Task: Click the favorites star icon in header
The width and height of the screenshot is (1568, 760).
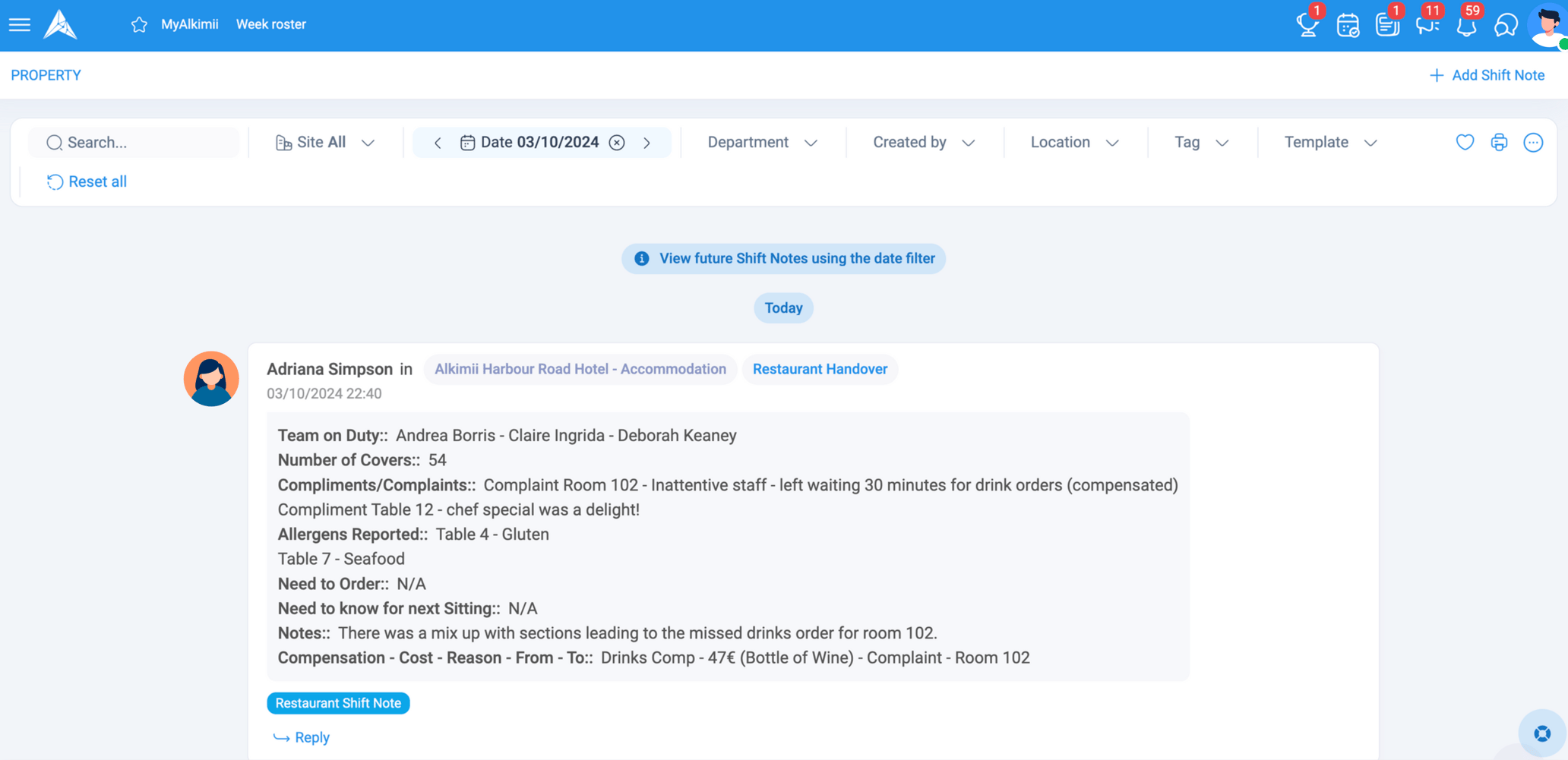Action: pyautogui.click(x=139, y=25)
